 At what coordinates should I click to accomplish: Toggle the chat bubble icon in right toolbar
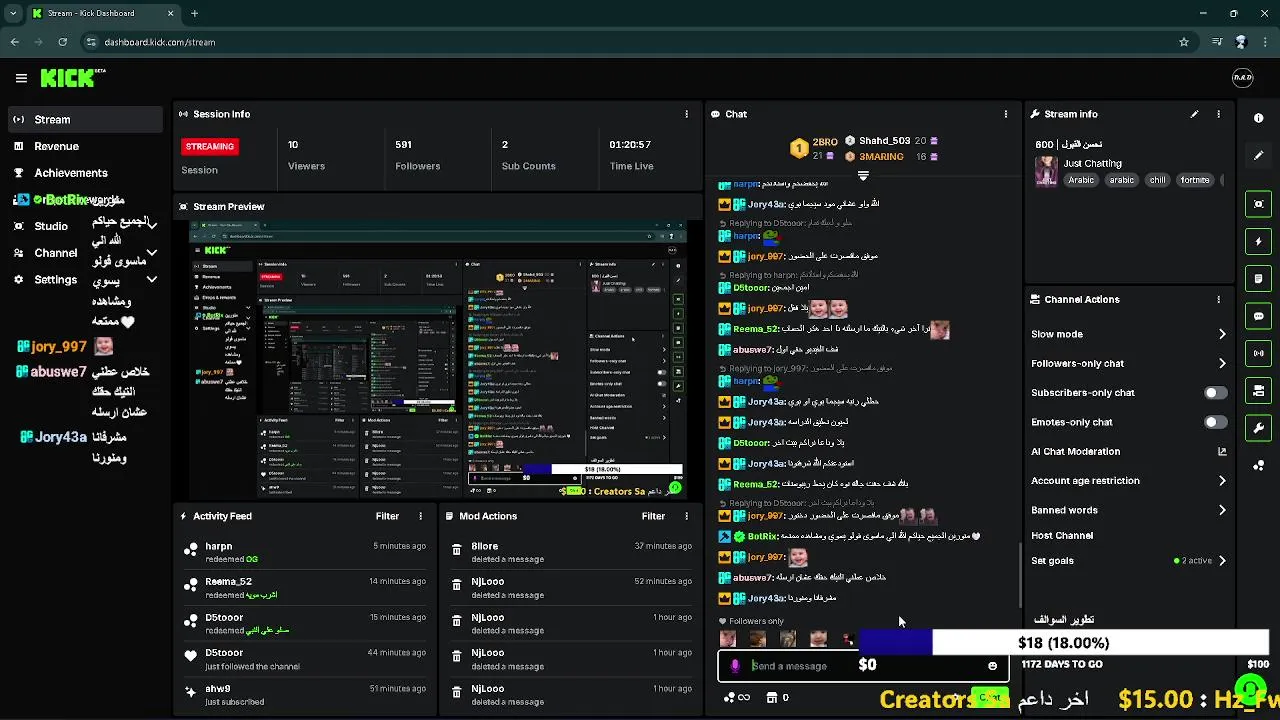point(1258,316)
